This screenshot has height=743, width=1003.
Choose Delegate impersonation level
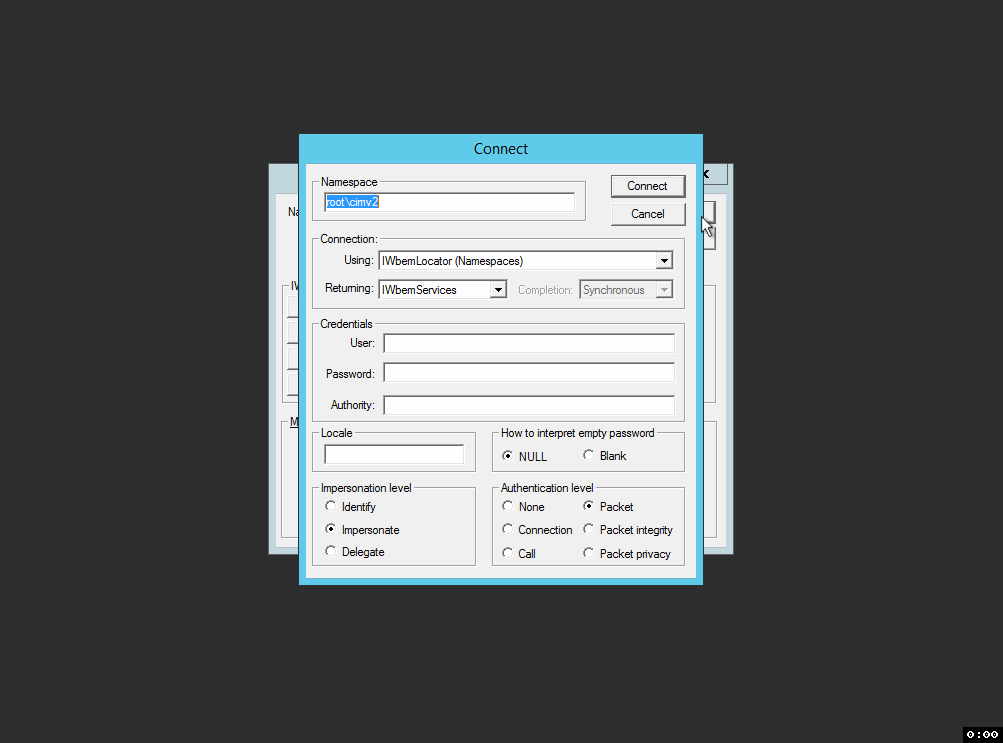tap(331, 552)
